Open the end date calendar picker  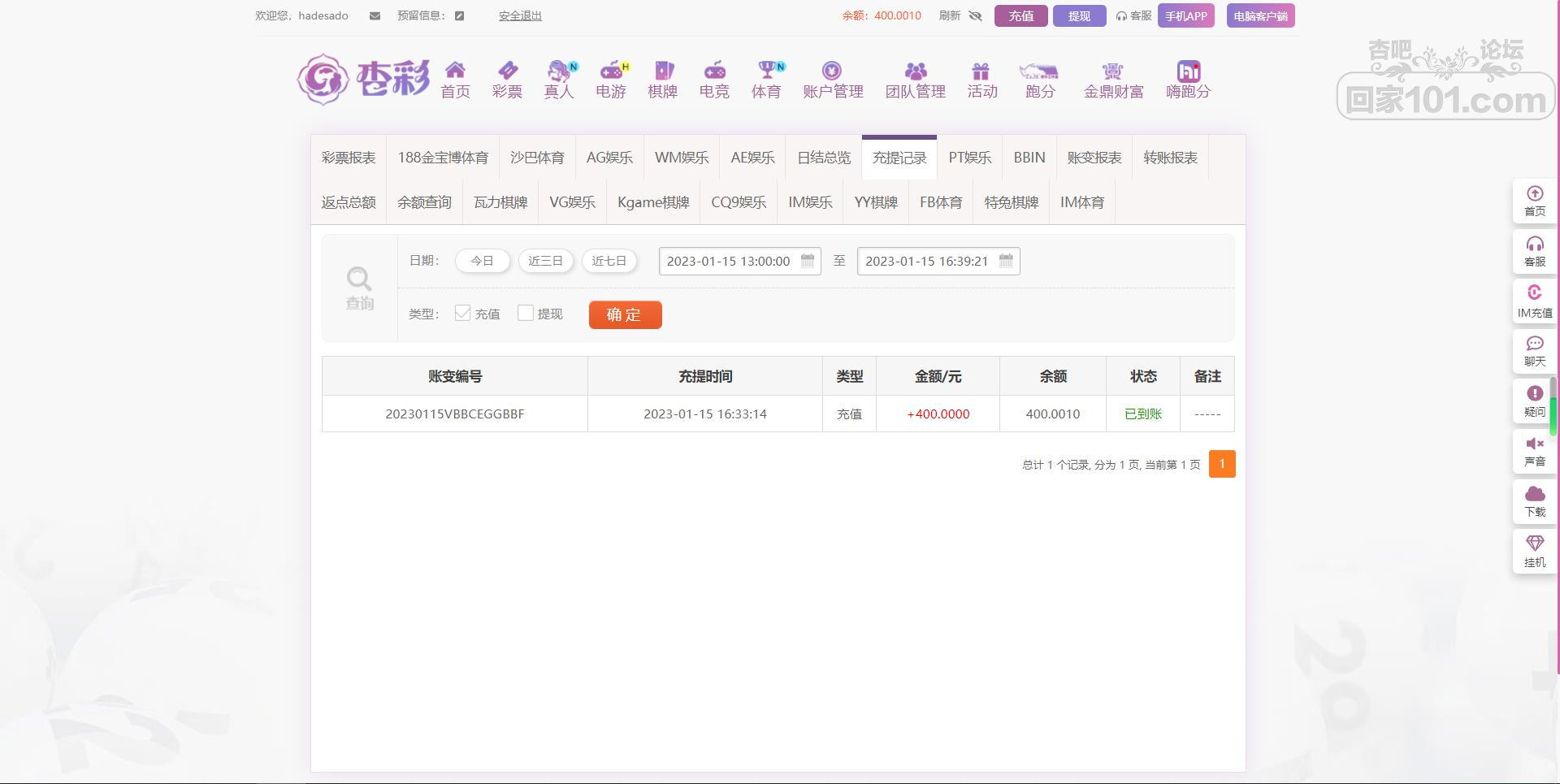coord(1006,261)
